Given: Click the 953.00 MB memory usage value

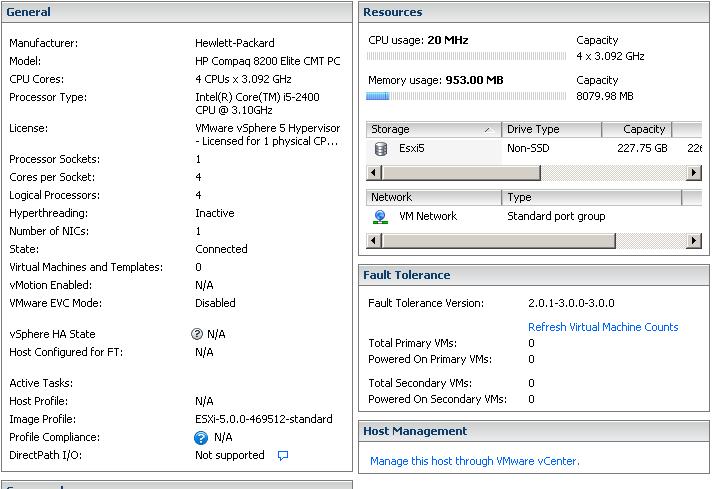Looking at the screenshot, I should (x=474, y=80).
